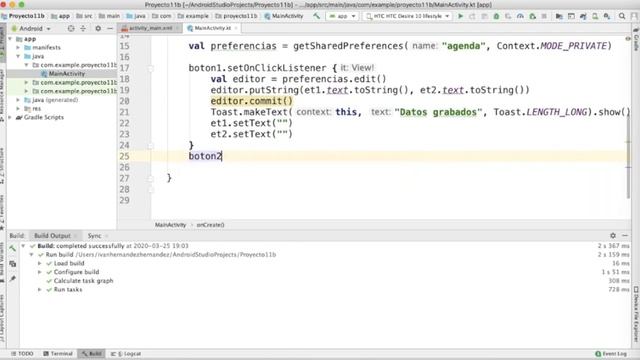Viewport: 640px width, 360px height.
Task: Open the TODO tool window
Action: [22, 354]
